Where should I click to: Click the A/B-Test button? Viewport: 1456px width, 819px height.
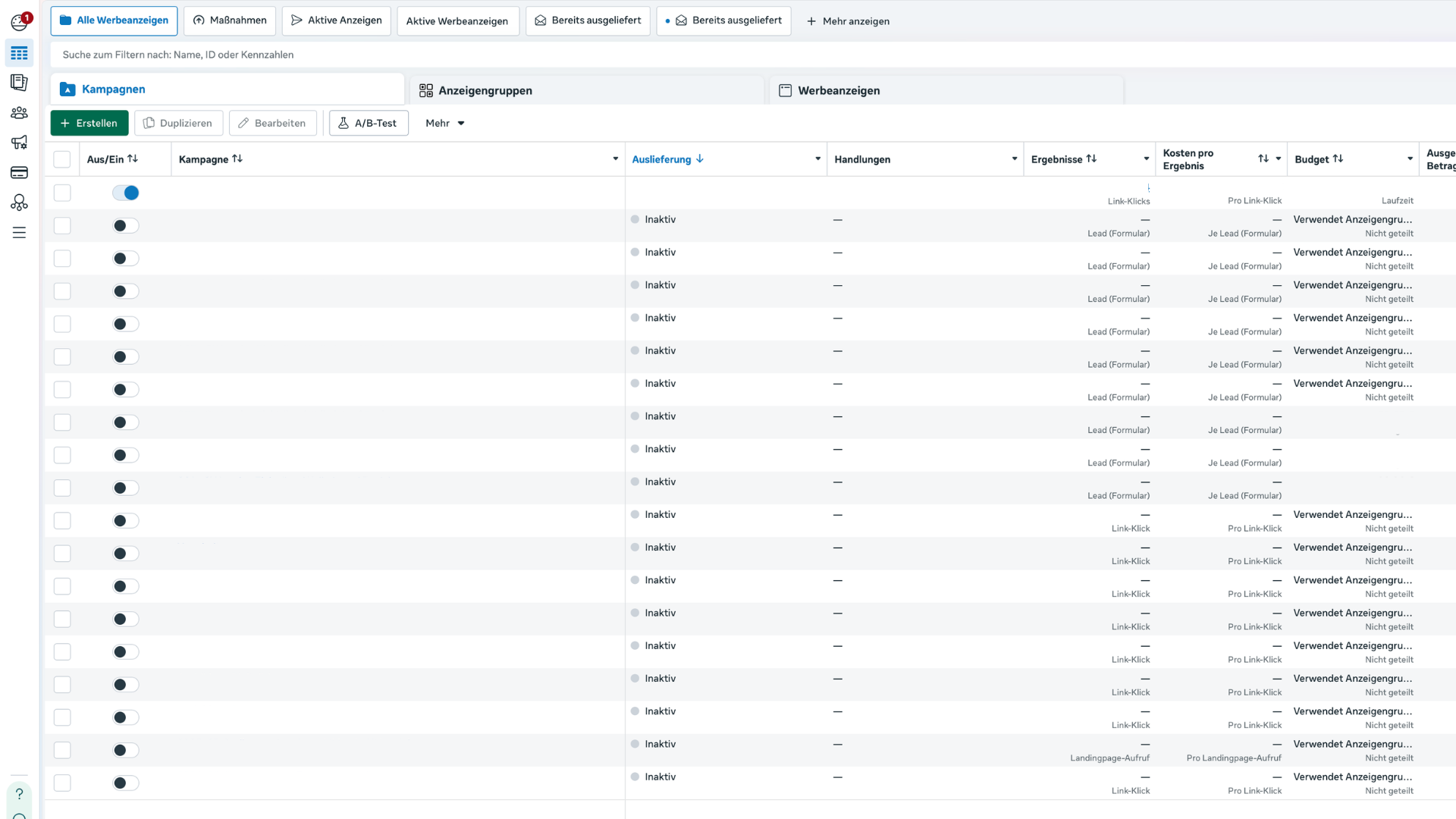click(x=369, y=123)
